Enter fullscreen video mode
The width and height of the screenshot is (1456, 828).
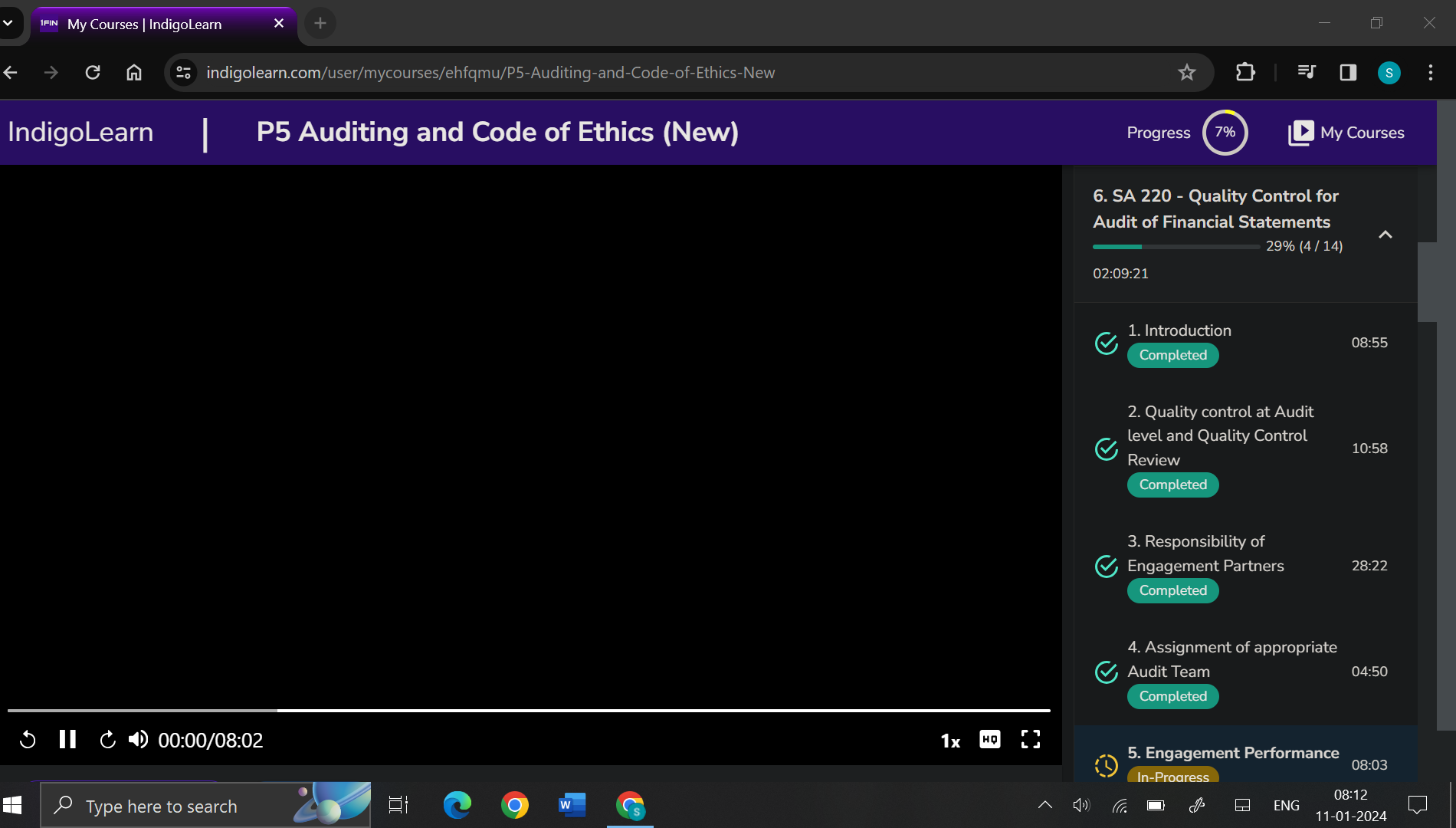[1031, 740]
